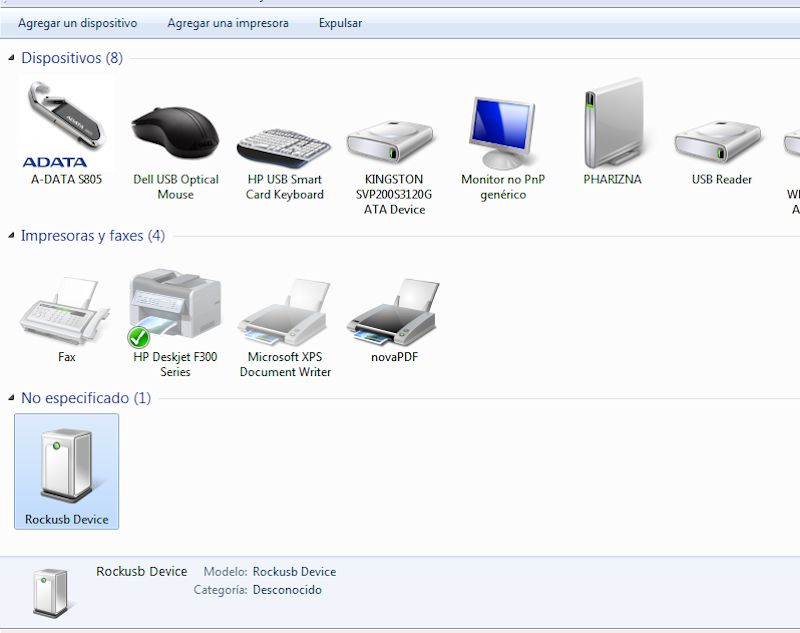800x633 pixels.
Task: Select the Rockusb Device tower icon
Action: click(x=67, y=465)
